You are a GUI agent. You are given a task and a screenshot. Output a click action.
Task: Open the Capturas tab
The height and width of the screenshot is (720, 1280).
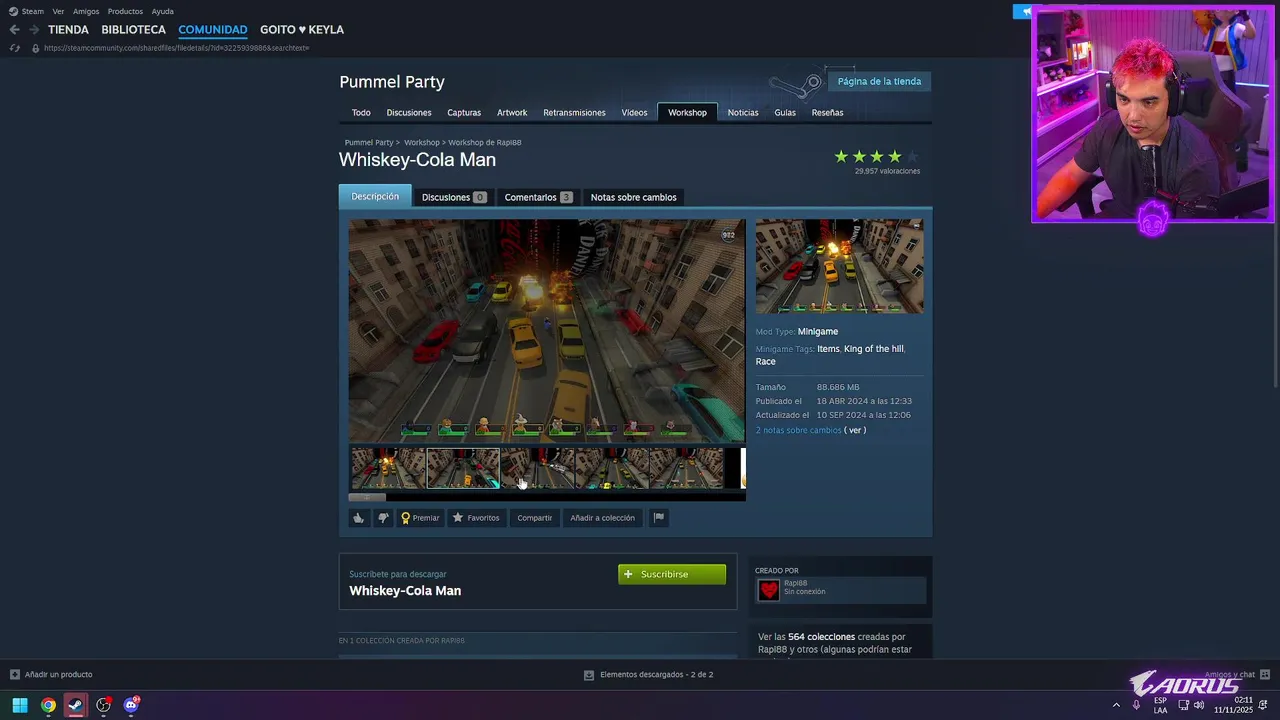point(464,113)
